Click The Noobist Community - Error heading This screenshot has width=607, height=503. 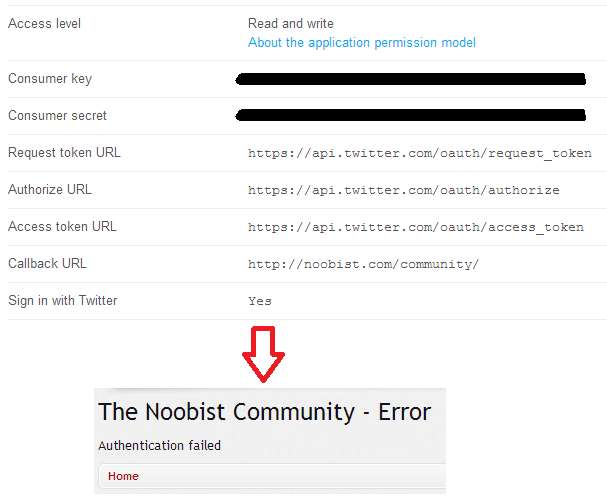tap(264, 412)
